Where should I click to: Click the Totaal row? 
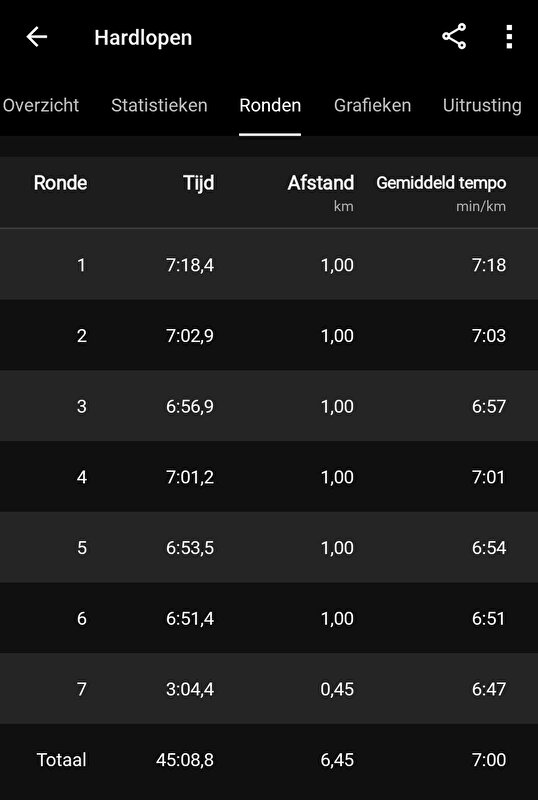coord(269,760)
